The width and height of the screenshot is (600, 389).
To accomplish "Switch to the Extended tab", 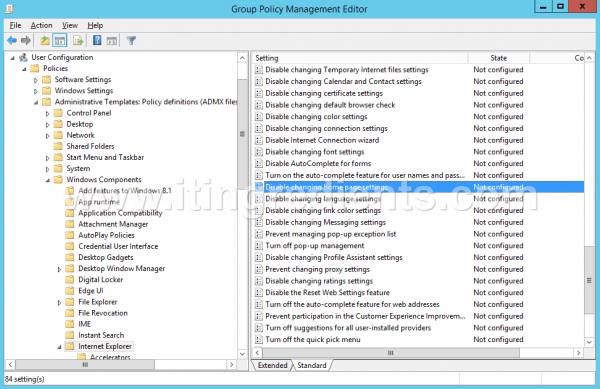I will (272, 365).
